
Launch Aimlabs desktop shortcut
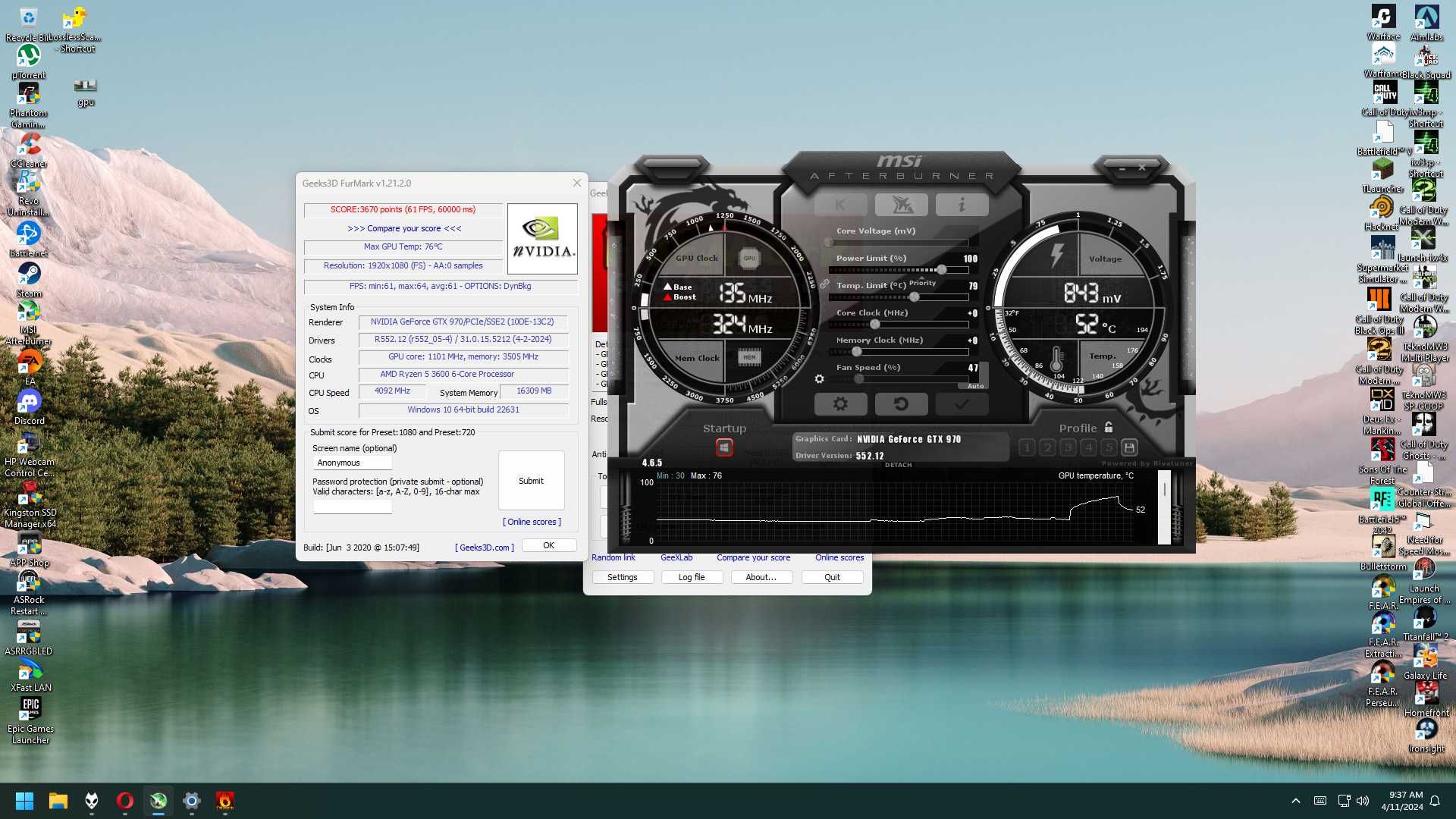(1426, 23)
